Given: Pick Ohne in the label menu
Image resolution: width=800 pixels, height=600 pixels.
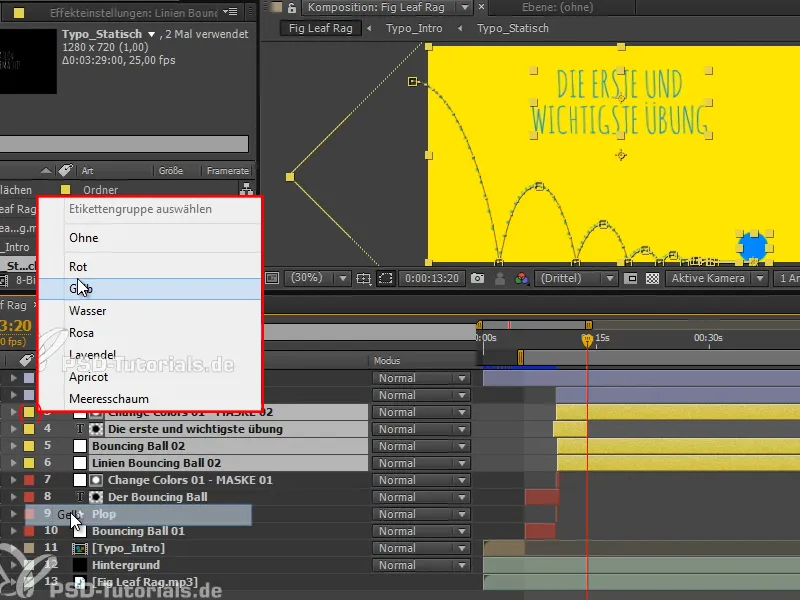Looking at the screenshot, I should (x=150, y=238).
